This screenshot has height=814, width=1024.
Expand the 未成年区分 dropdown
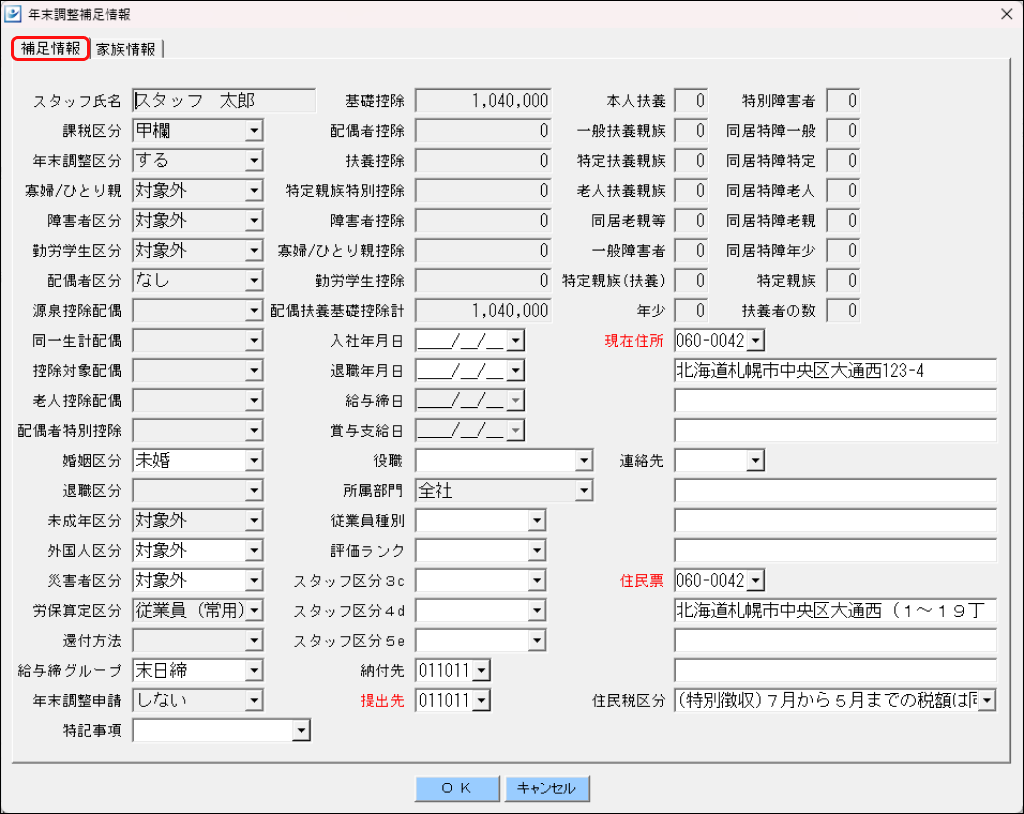[254, 521]
